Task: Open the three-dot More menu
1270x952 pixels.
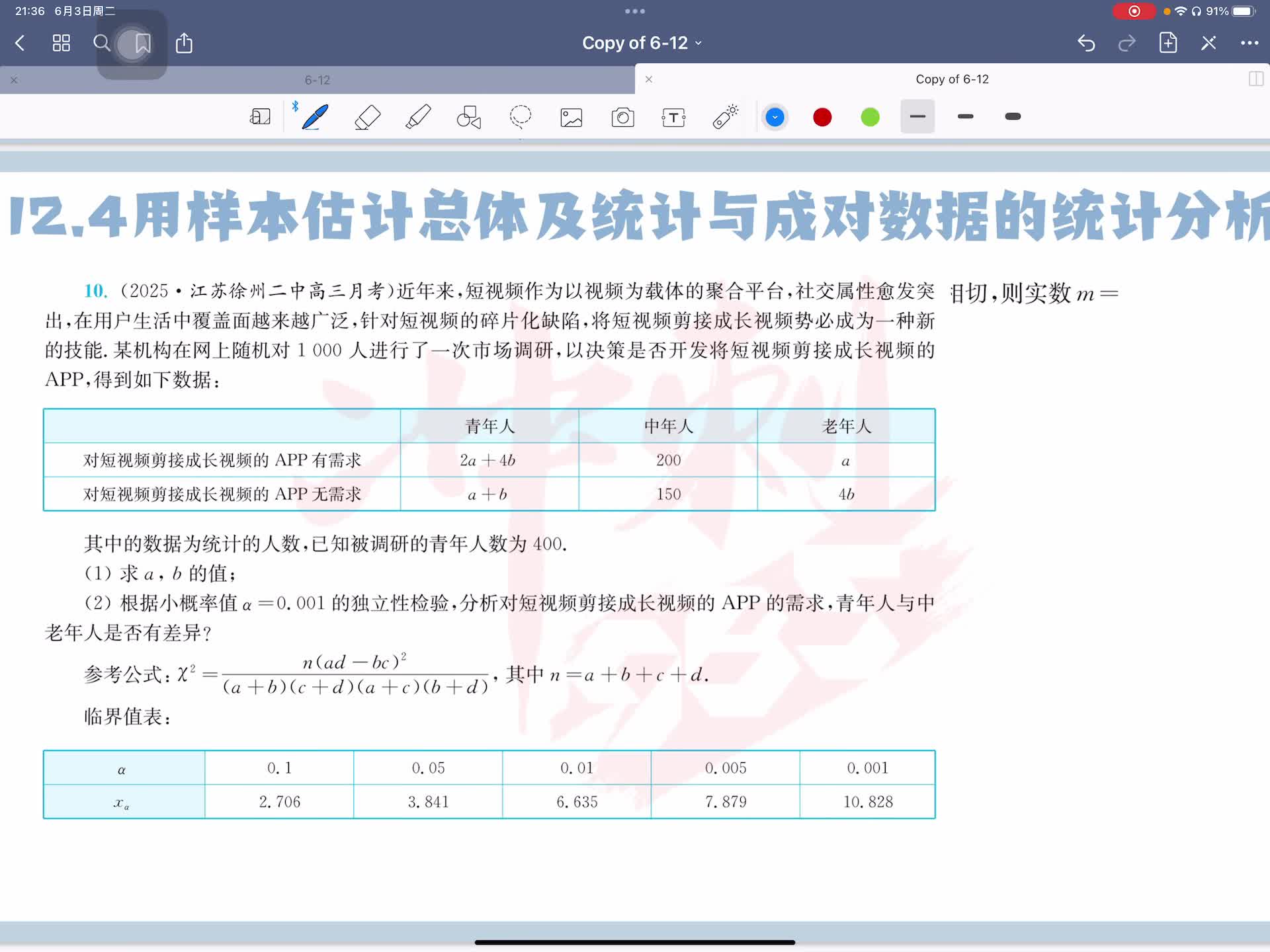Action: (1249, 44)
